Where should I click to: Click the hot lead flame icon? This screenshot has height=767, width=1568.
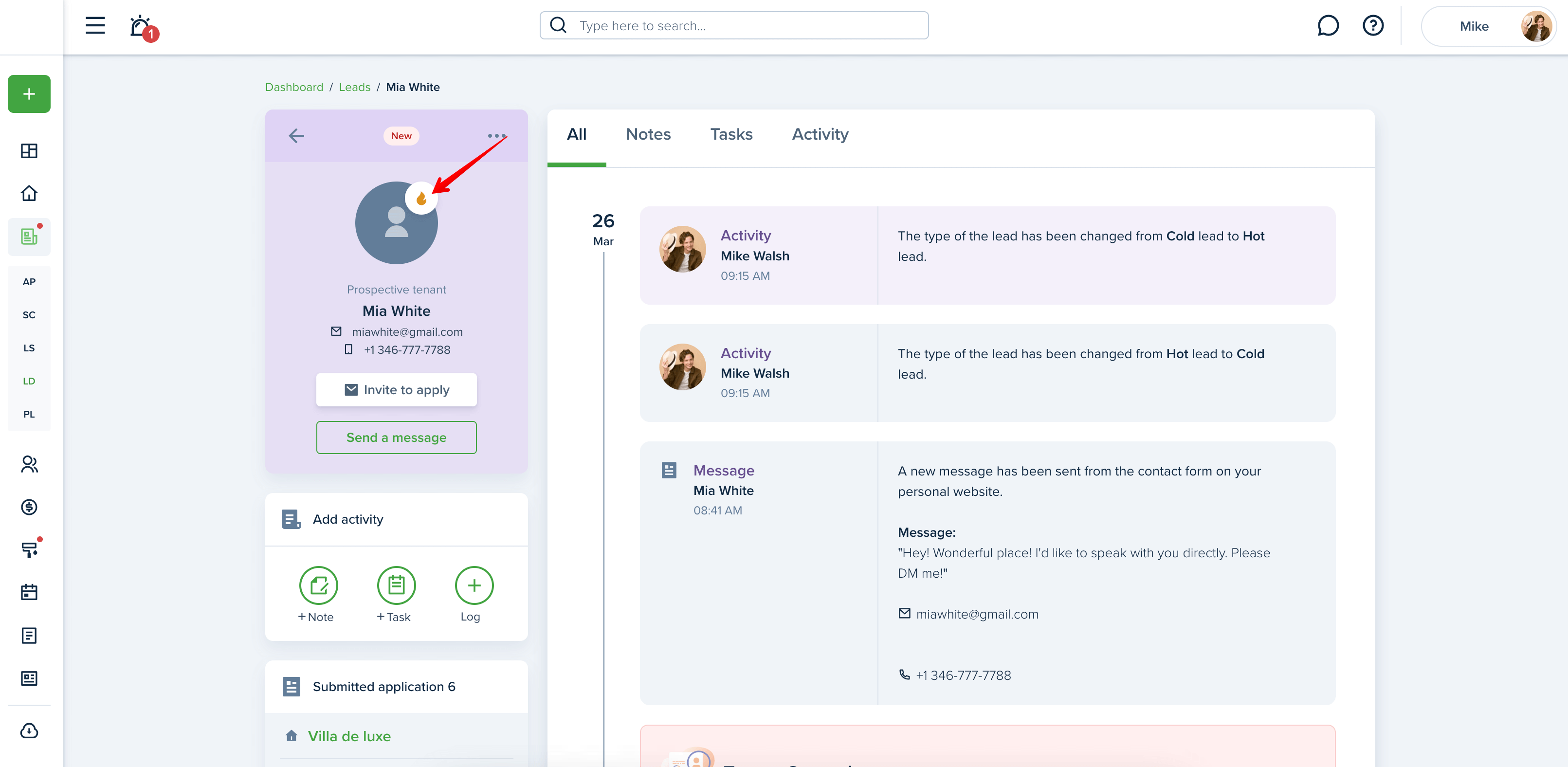(x=421, y=198)
